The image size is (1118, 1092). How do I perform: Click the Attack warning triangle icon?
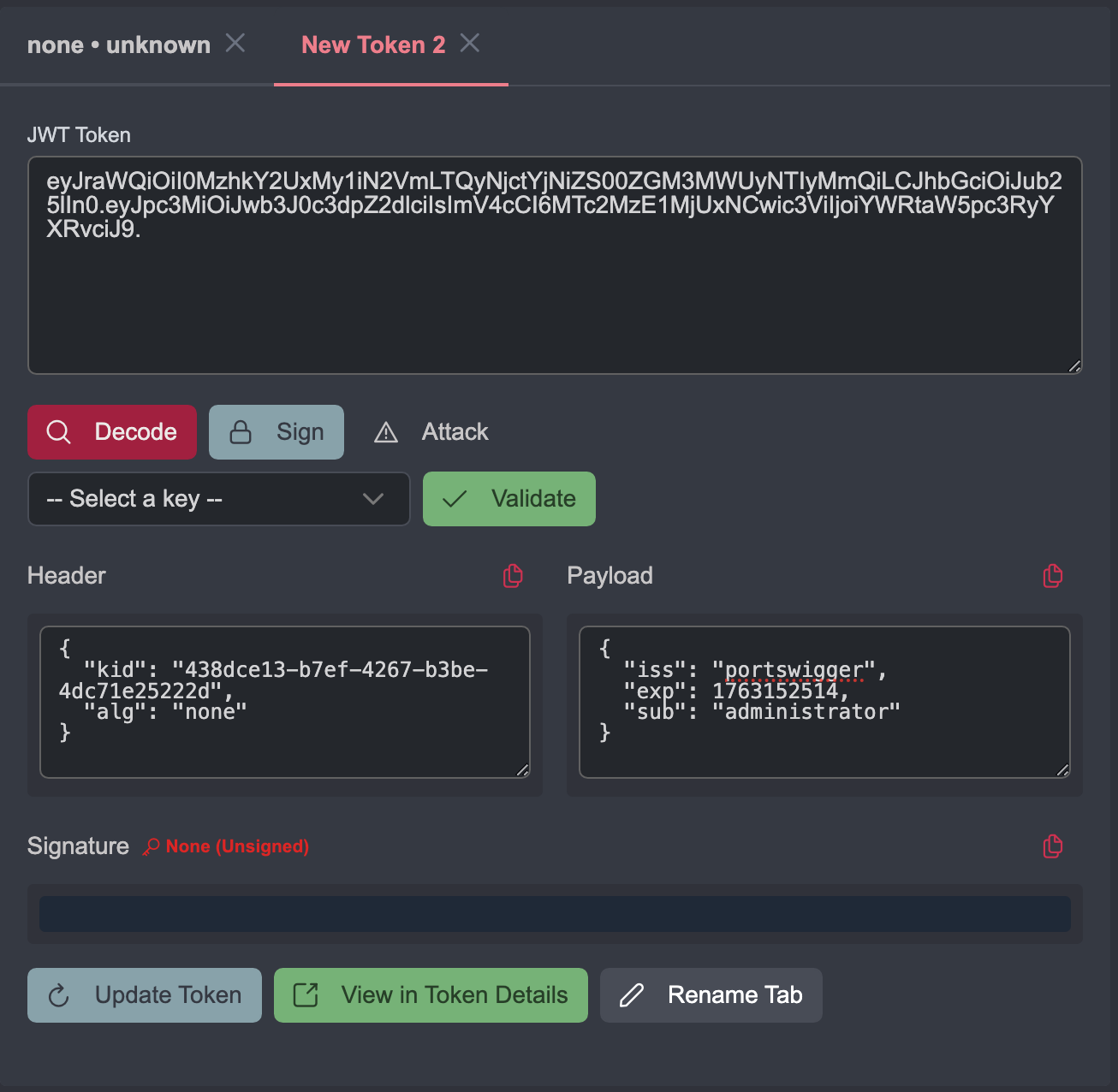386,432
